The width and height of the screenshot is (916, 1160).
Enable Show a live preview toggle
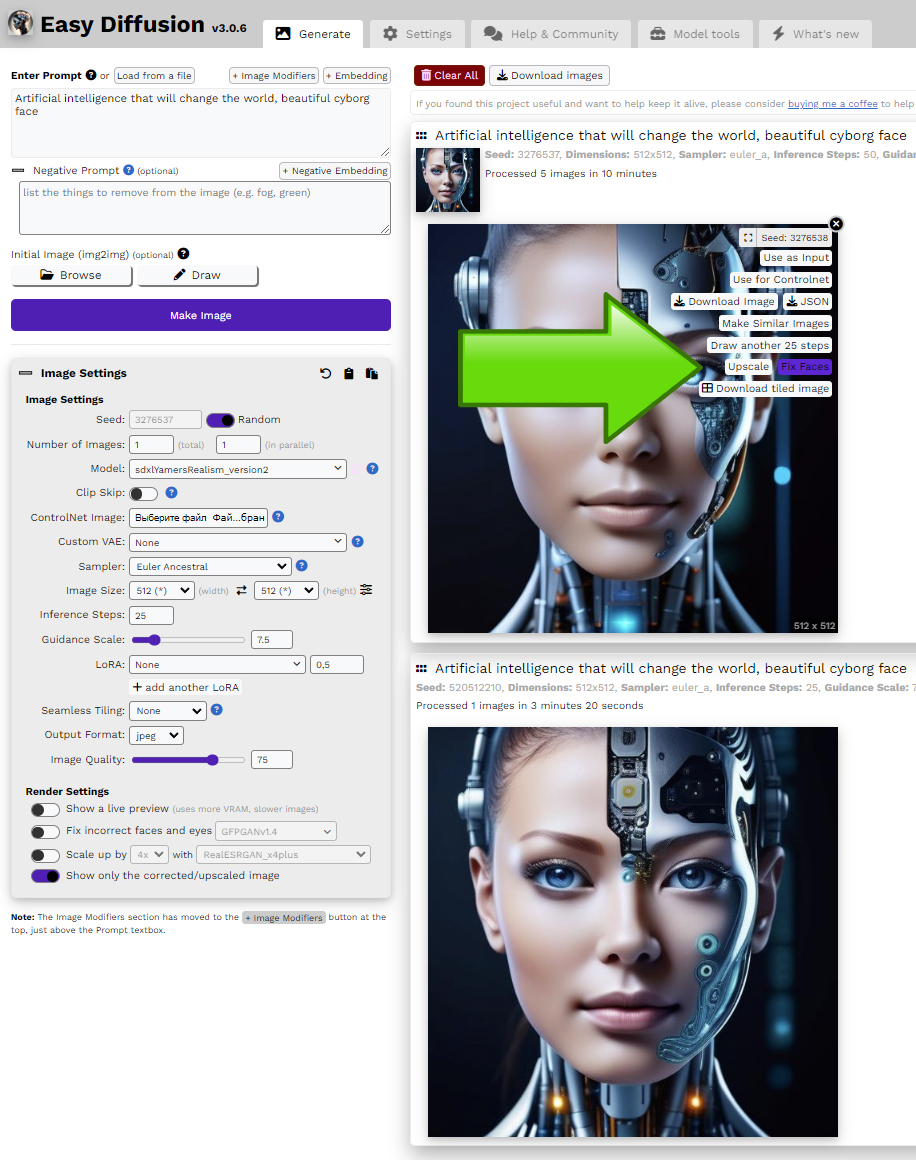pyautogui.click(x=45, y=809)
